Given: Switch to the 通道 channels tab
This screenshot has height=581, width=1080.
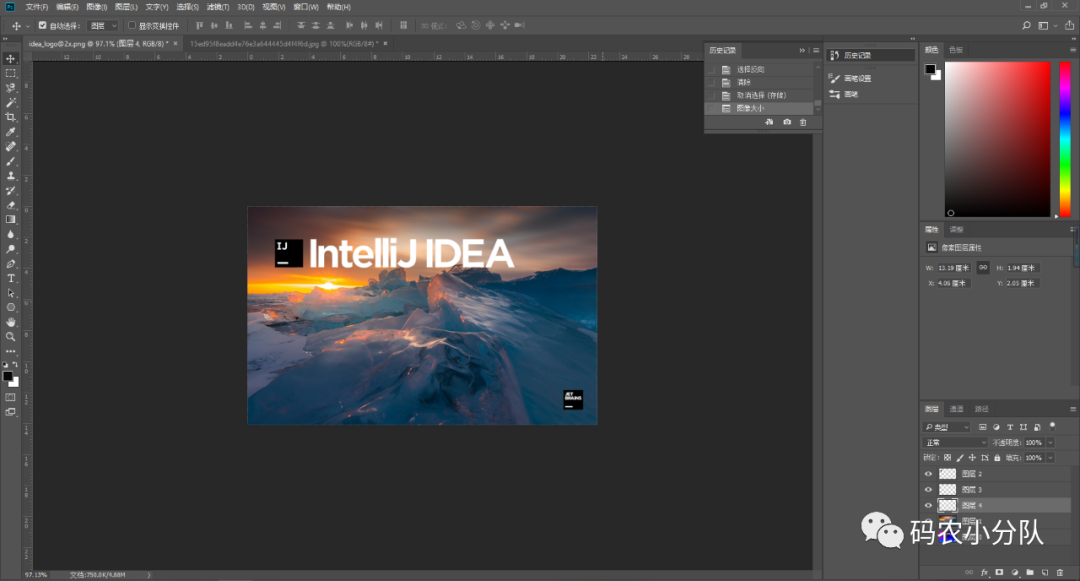Looking at the screenshot, I should [956, 409].
